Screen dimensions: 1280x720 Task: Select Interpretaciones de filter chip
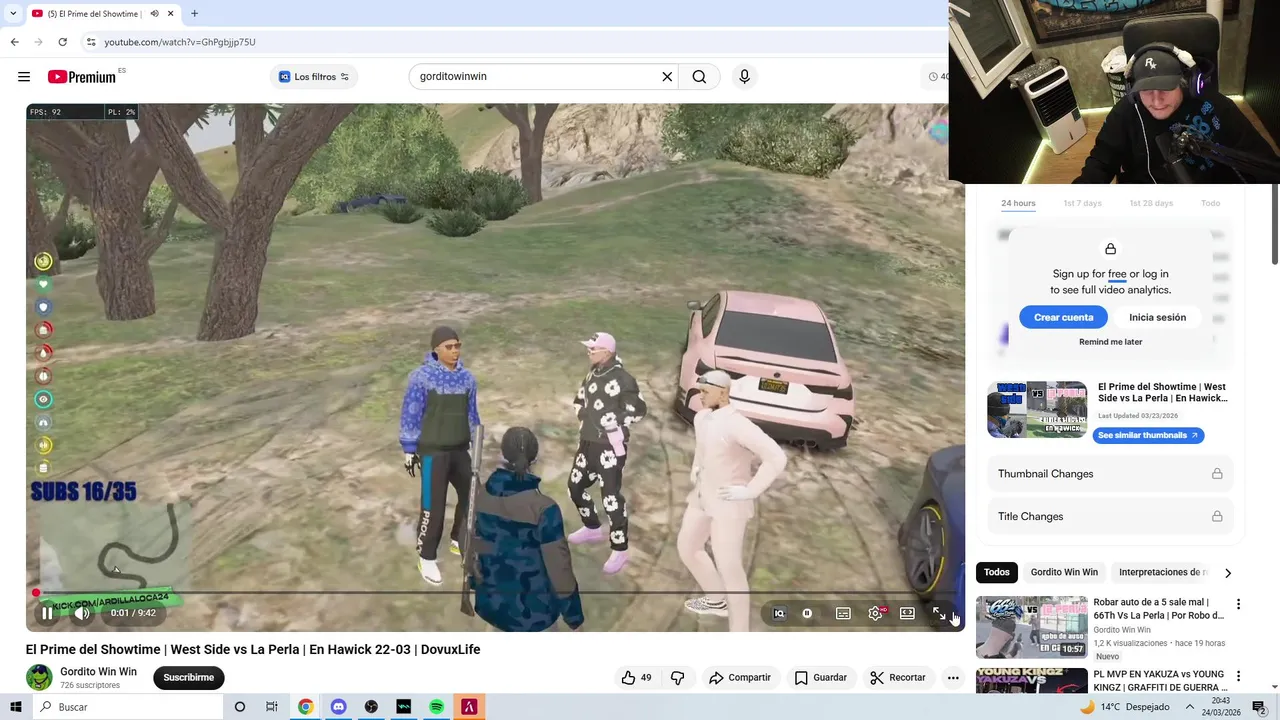(x=1162, y=572)
